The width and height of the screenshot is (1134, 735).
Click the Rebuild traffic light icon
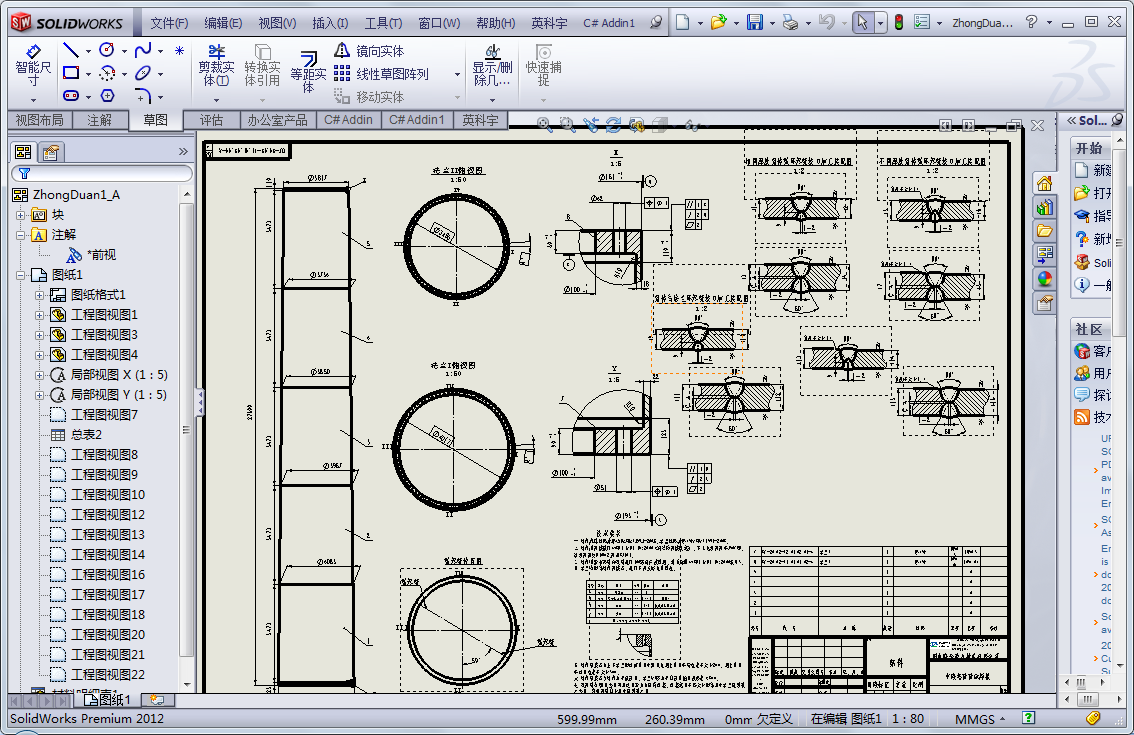(x=898, y=22)
